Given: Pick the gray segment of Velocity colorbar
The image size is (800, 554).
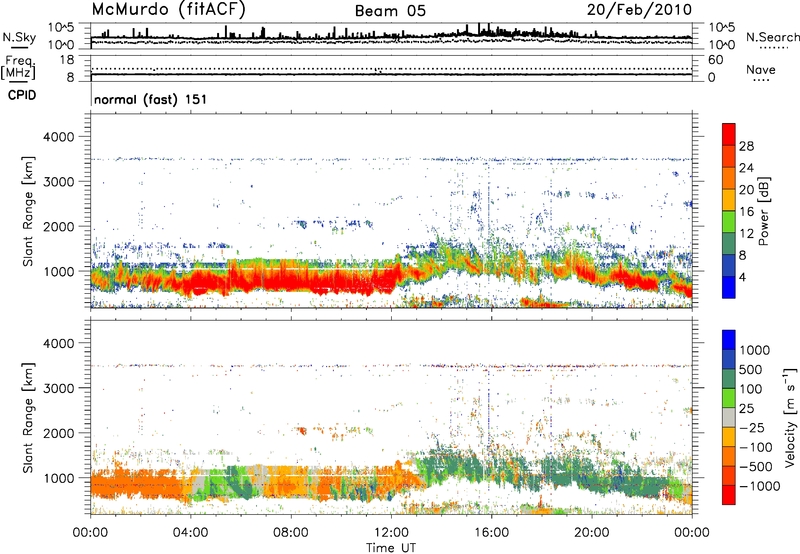Looking at the screenshot, I should coord(729,417).
